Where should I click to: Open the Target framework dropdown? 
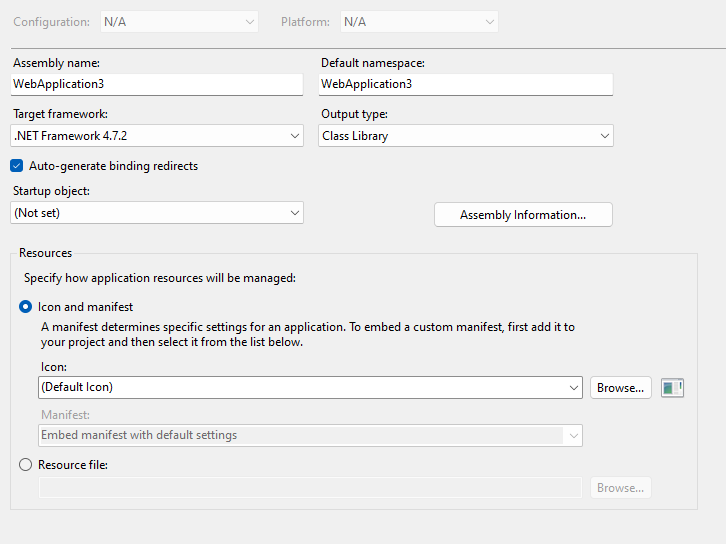coord(157,136)
